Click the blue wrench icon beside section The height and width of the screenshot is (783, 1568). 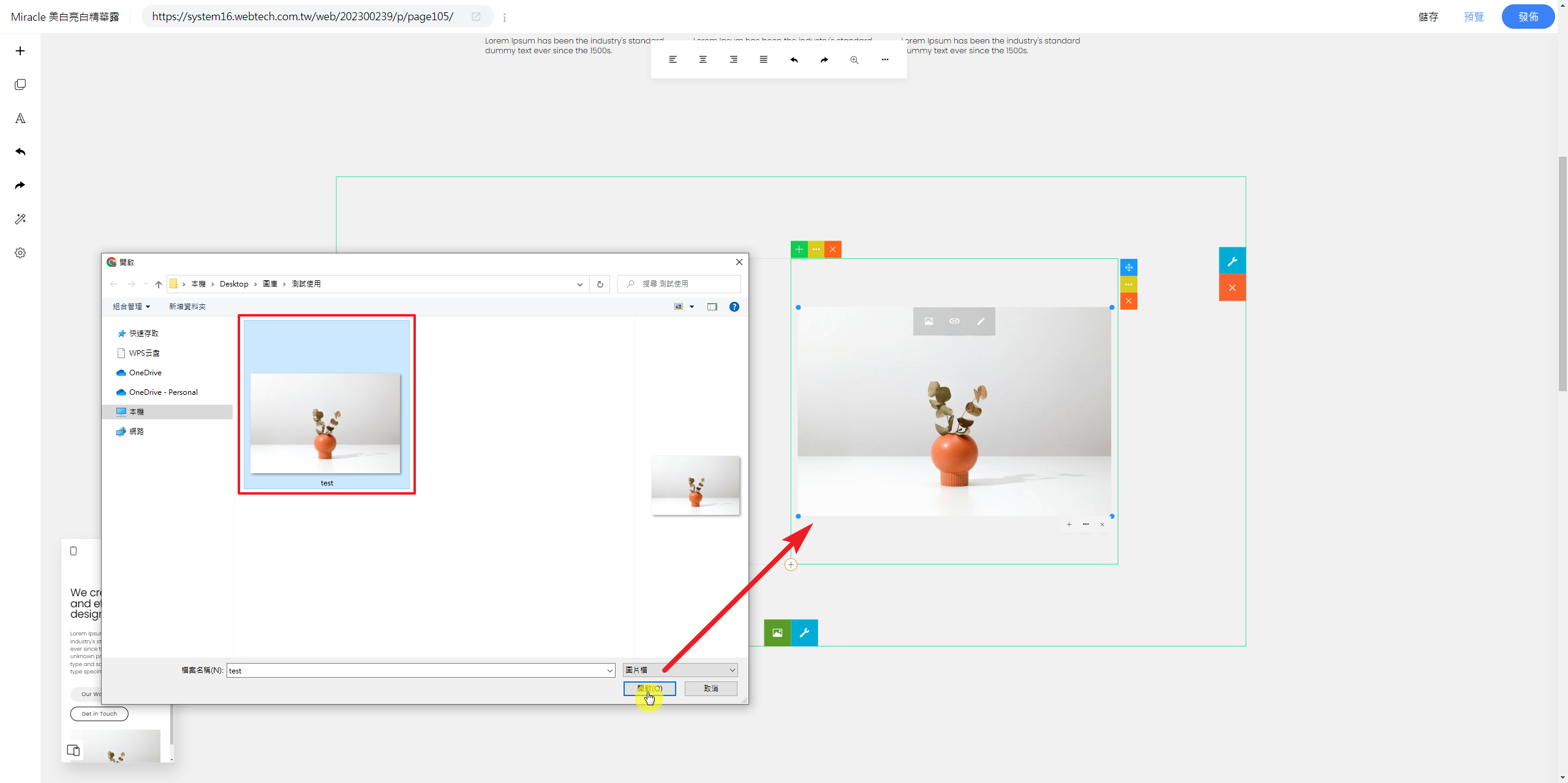[1232, 261]
